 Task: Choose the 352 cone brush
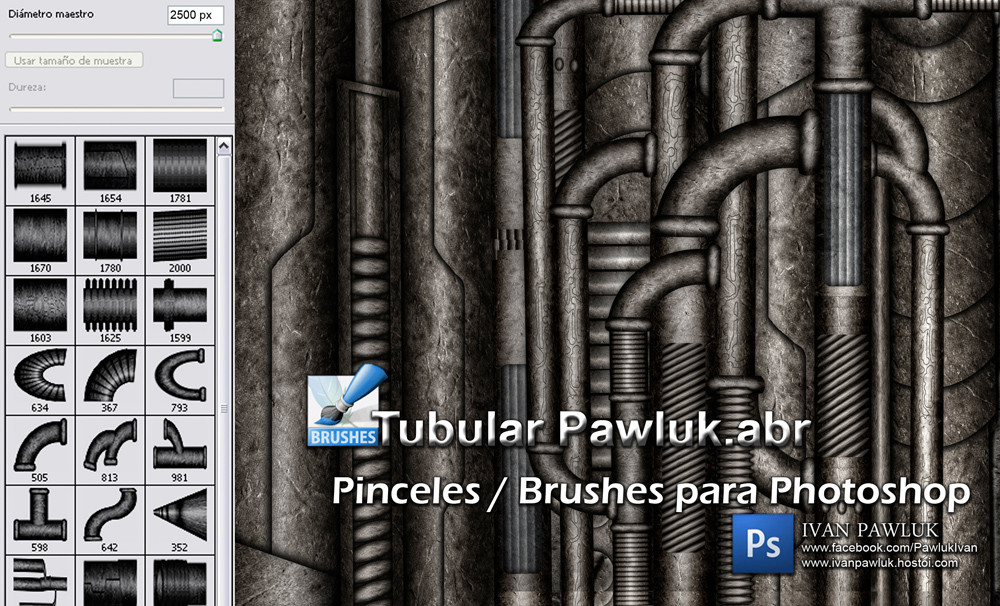pos(180,521)
